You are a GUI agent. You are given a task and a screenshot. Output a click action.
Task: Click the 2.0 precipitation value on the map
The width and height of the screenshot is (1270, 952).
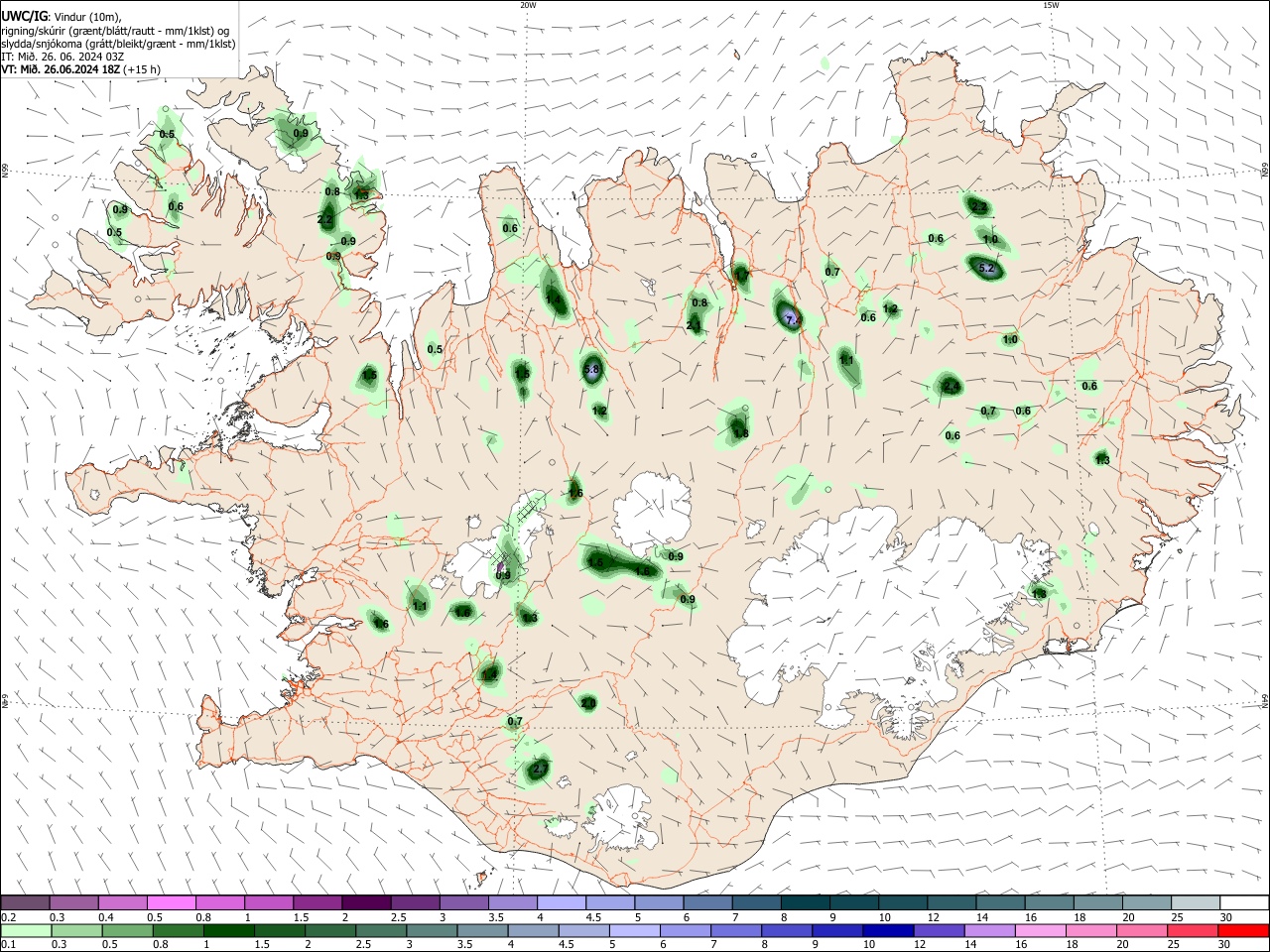click(588, 703)
